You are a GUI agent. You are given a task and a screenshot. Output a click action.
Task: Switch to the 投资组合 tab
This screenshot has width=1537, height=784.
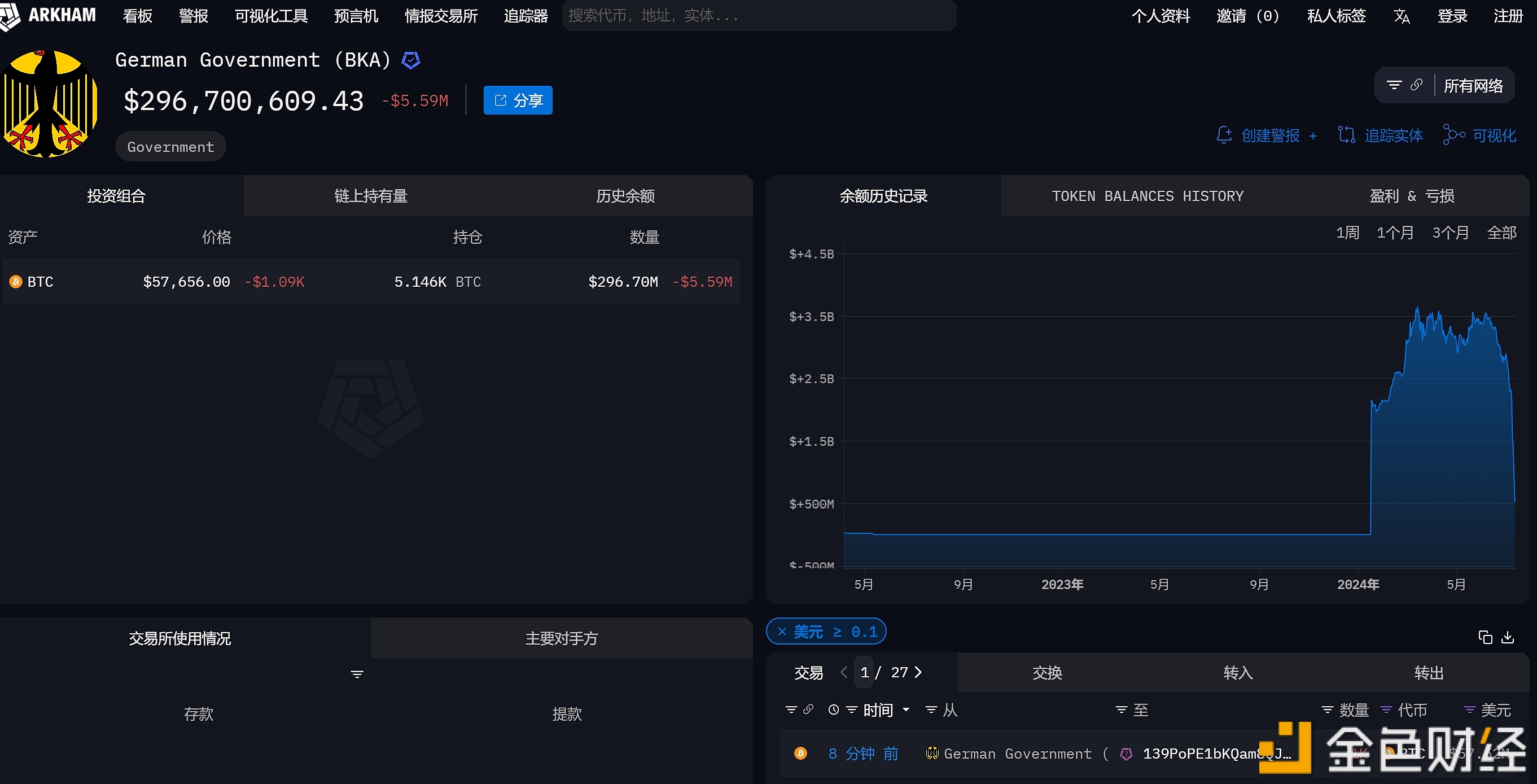[x=116, y=196]
